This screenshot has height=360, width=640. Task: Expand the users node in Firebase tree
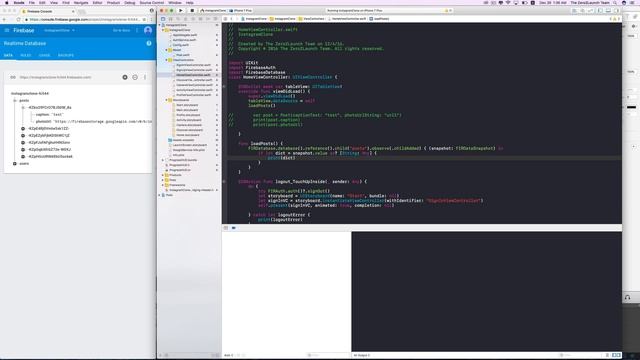(15, 164)
